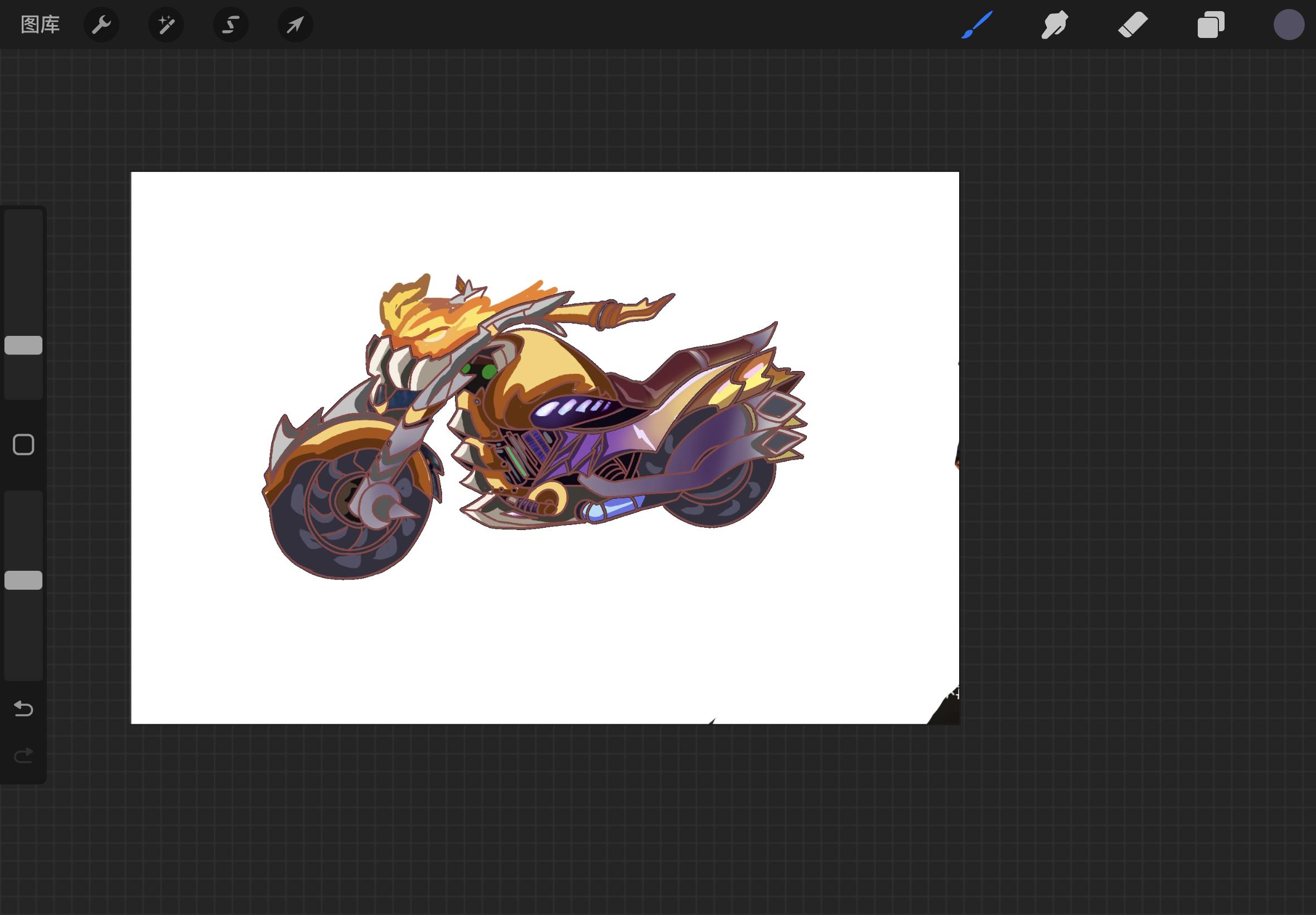This screenshot has width=1316, height=915.
Task: Undo the last action
Action: [x=23, y=709]
